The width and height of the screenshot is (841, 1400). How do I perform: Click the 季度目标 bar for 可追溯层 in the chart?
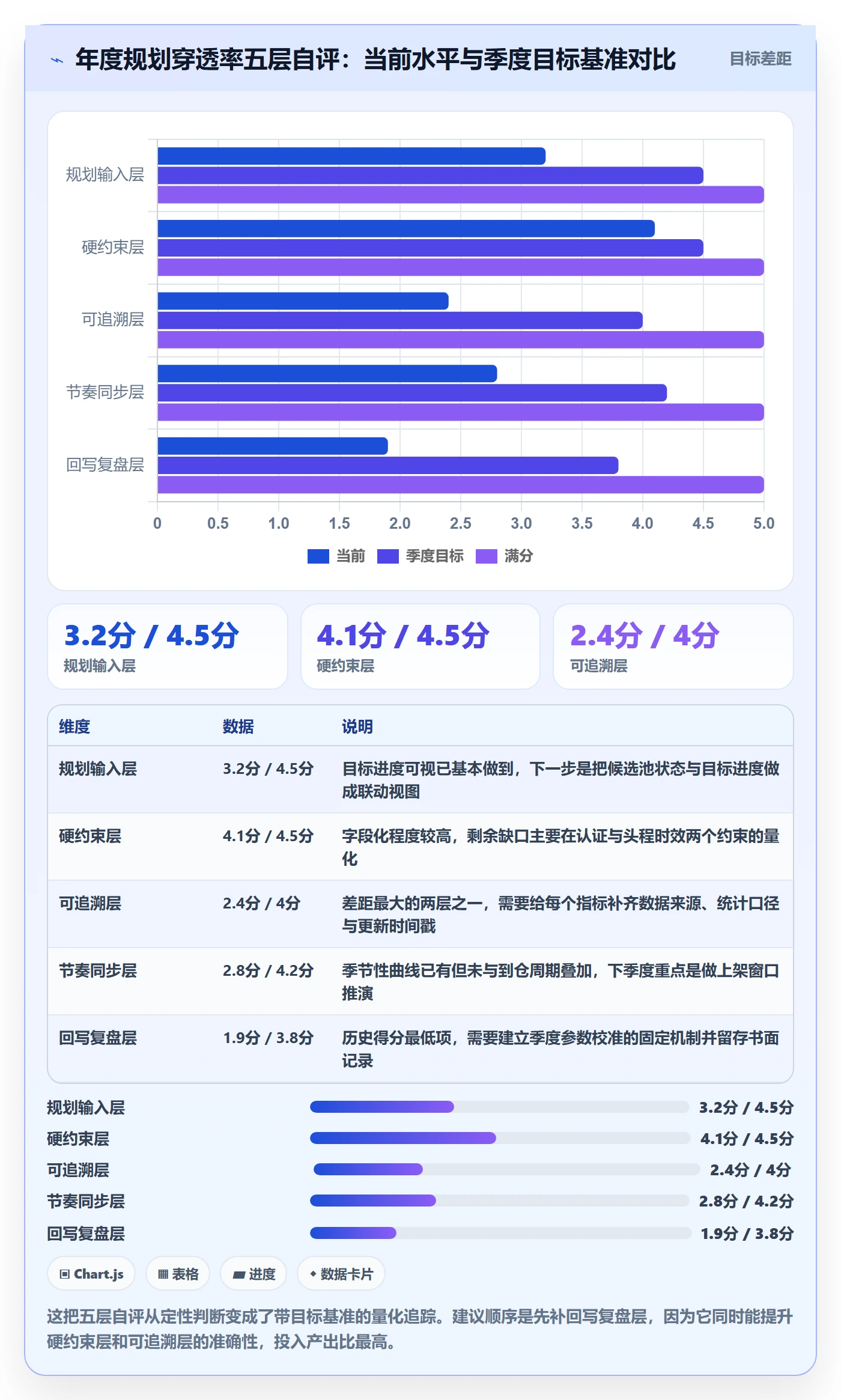400,320
